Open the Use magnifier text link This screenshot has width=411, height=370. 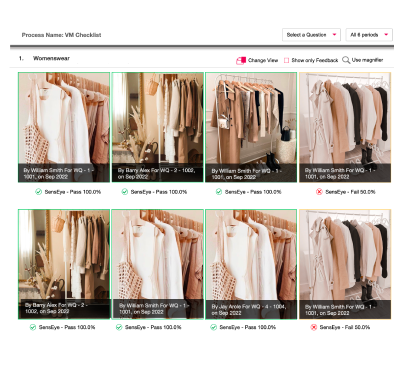pos(367,60)
